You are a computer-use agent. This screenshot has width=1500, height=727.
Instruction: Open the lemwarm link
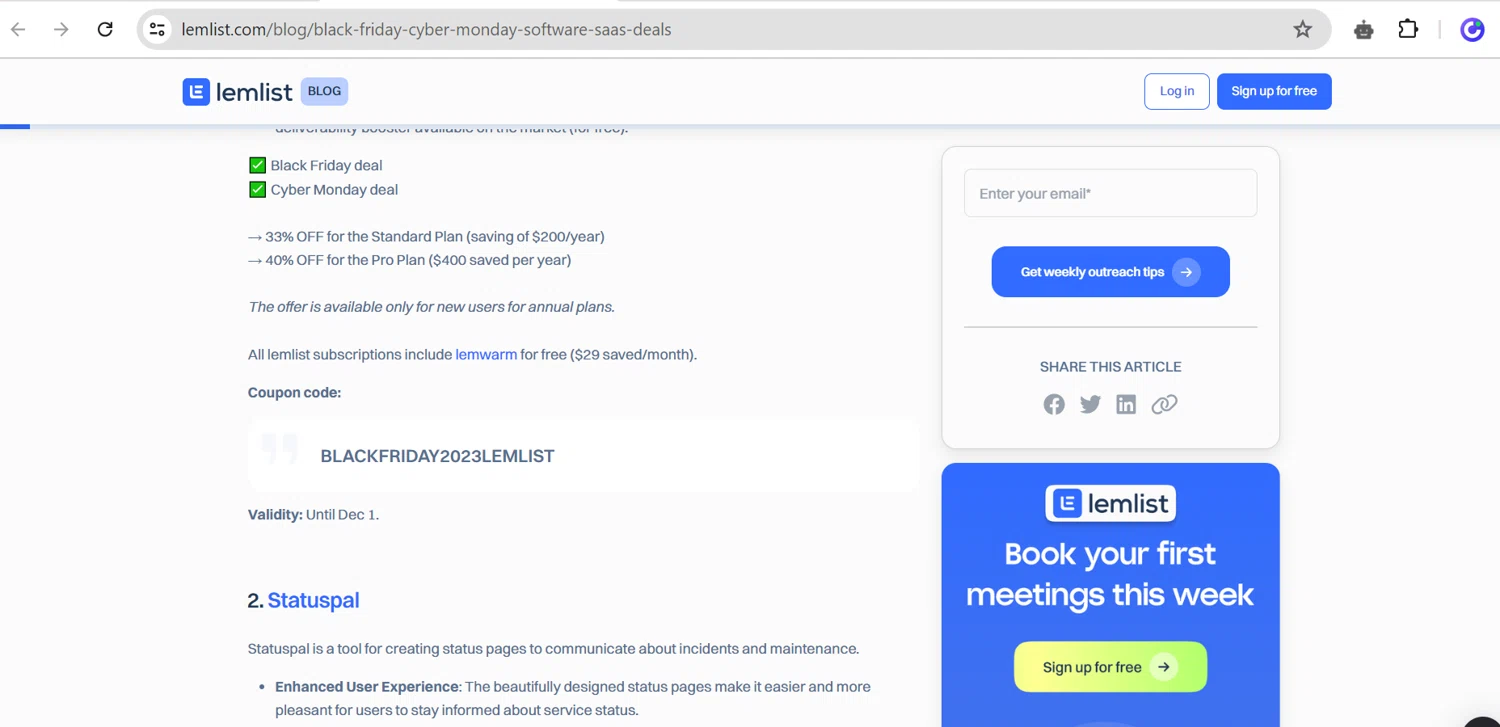pos(486,354)
